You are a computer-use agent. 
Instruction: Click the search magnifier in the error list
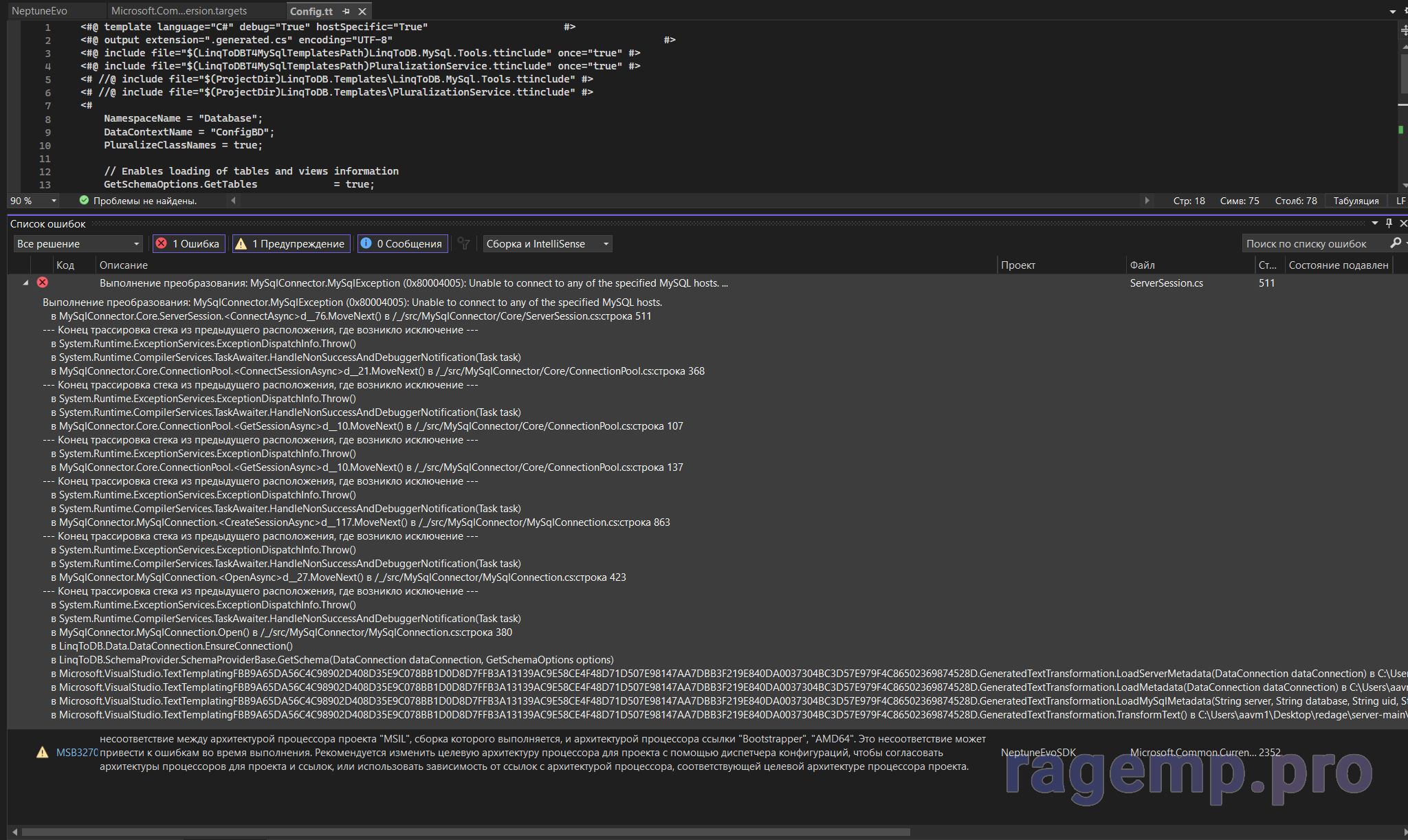(1395, 243)
